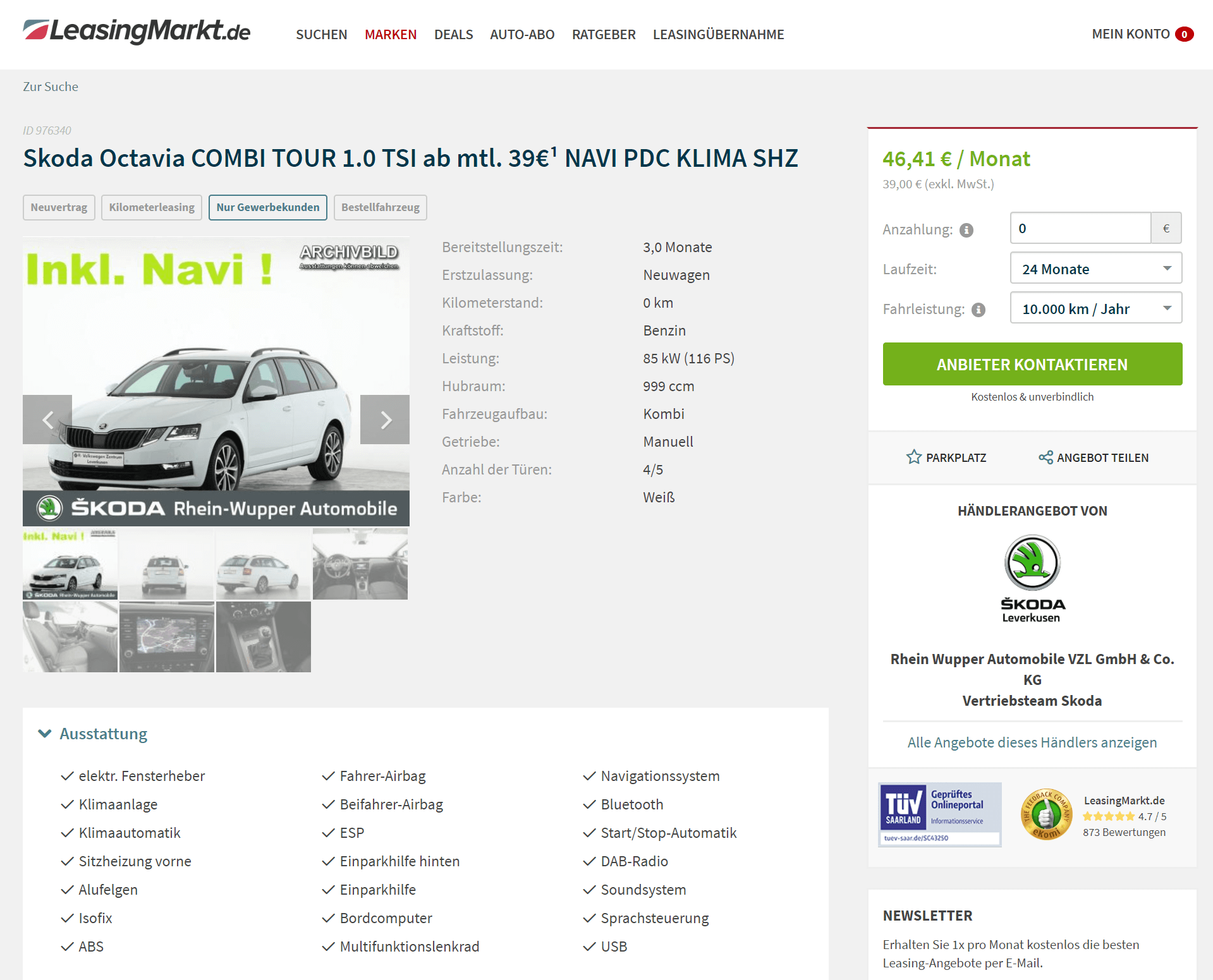The width and height of the screenshot is (1213, 980).
Task: Open RATGEBER in the navigation
Action: tap(604, 34)
